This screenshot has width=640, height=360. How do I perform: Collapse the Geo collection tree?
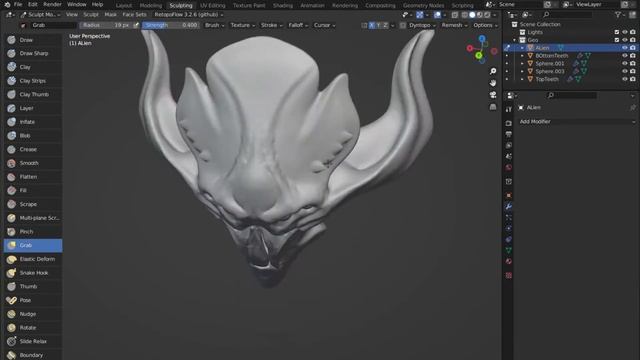tap(514, 40)
